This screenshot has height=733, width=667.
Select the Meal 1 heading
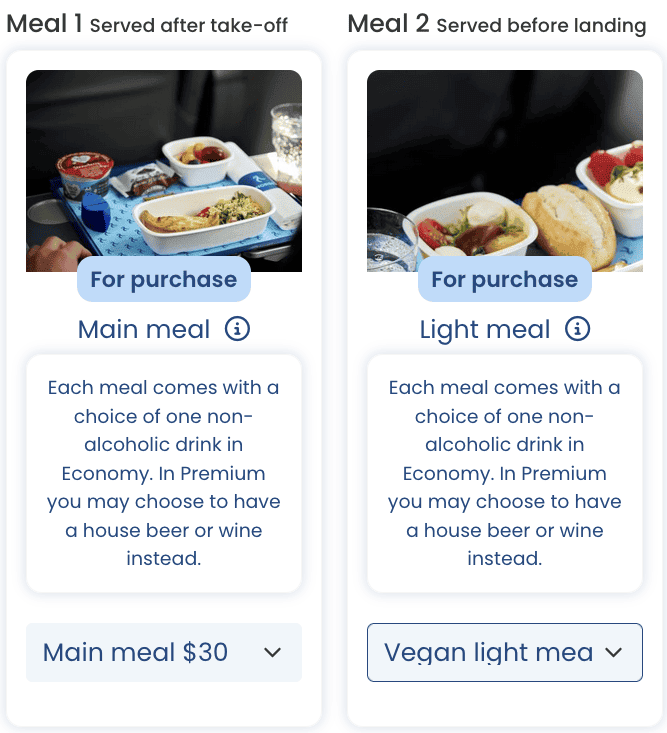pyautogui.click(x=45, y=24)
